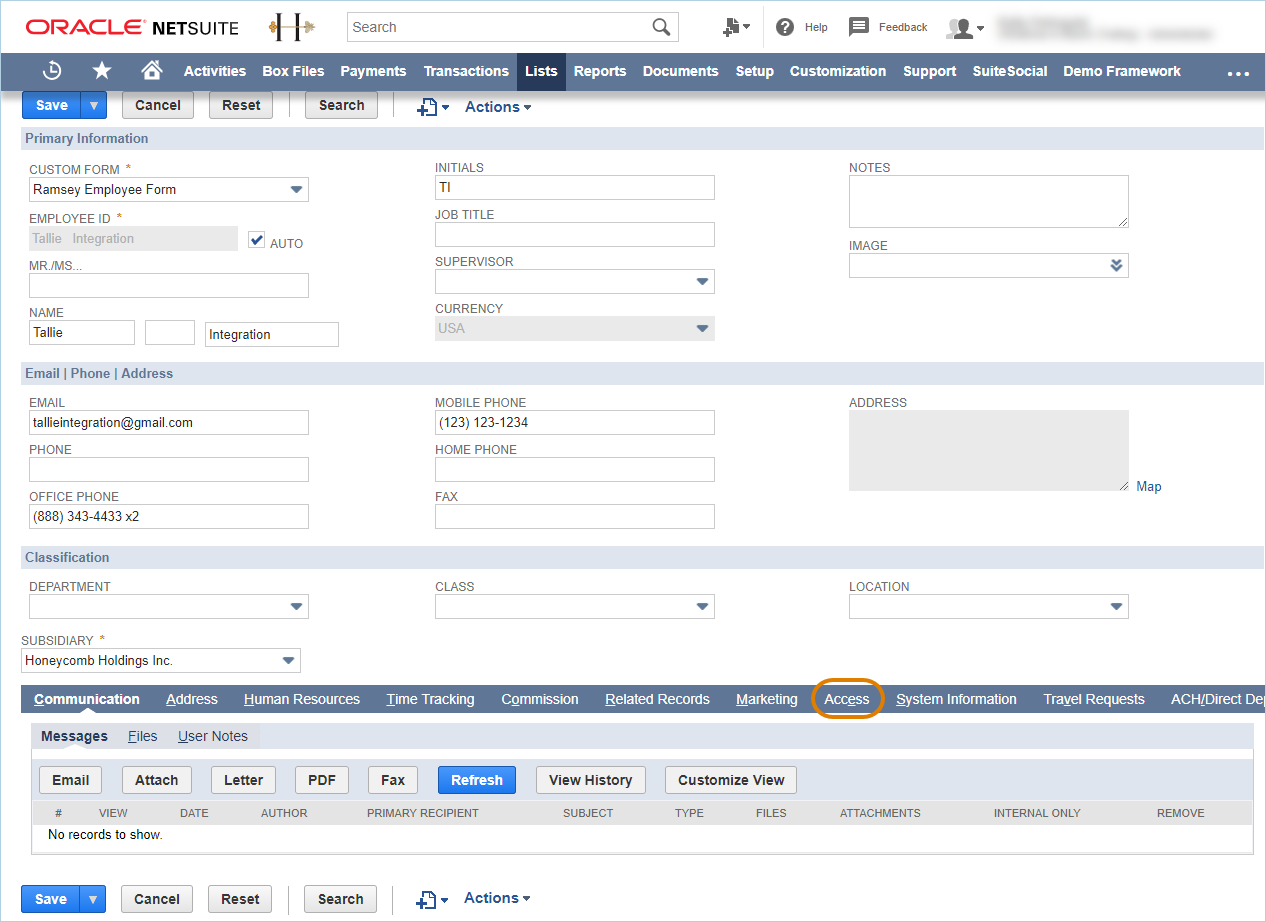Open the Customization menu
1266x922 pixels.
coord(838,71)
